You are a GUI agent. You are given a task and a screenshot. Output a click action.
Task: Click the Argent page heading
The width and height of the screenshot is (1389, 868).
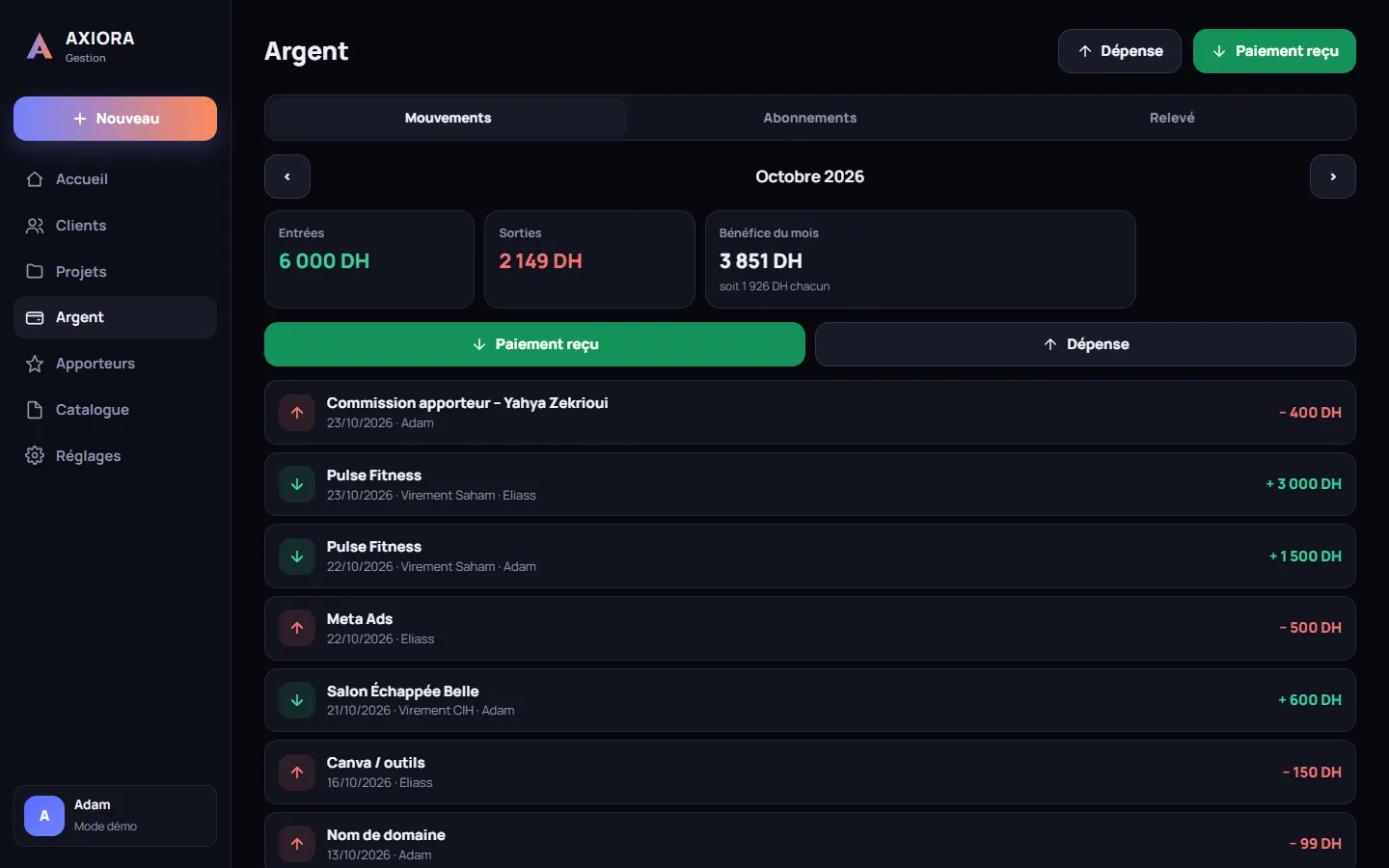click(x=307, y=51)
